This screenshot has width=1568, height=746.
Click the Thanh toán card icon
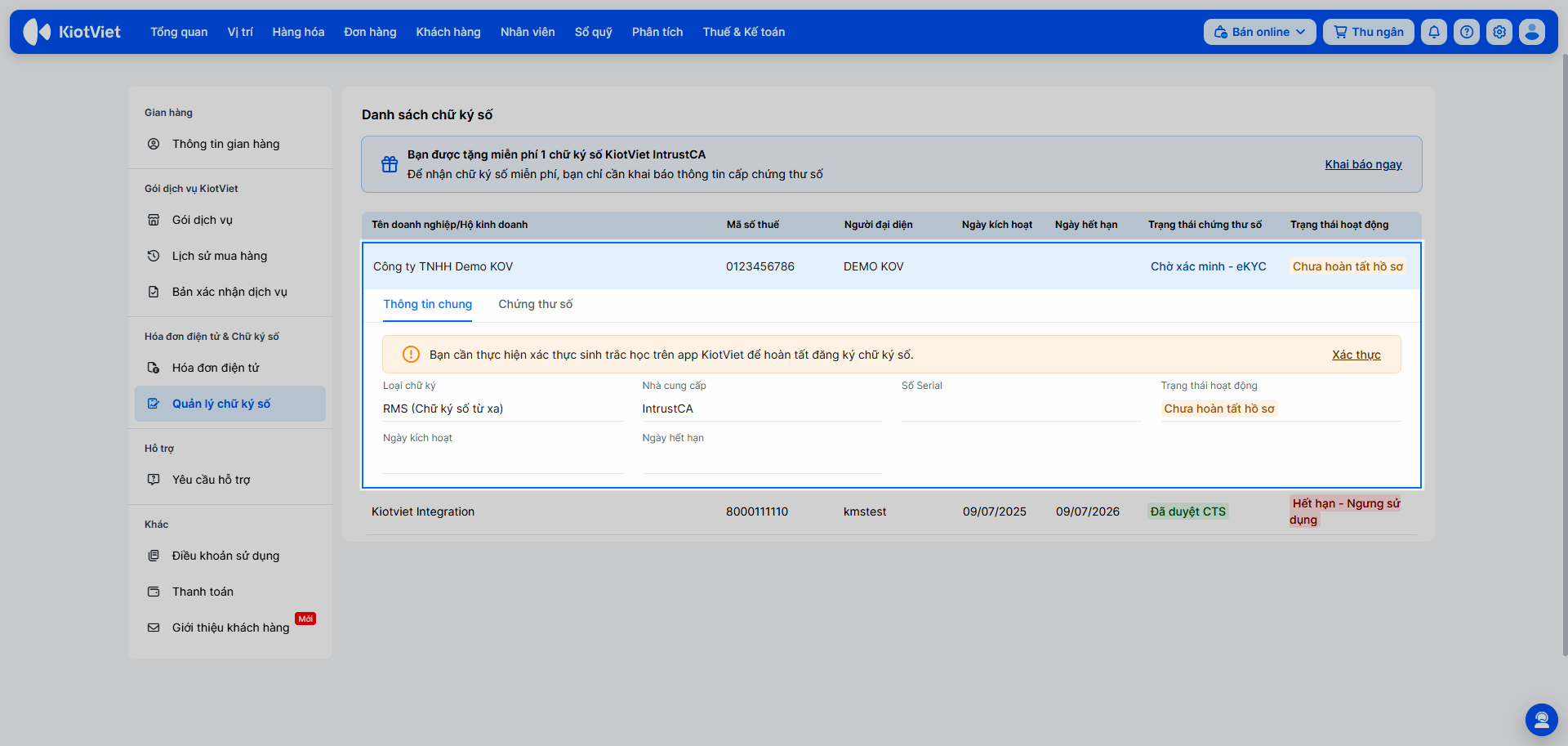tap(154, 592)
